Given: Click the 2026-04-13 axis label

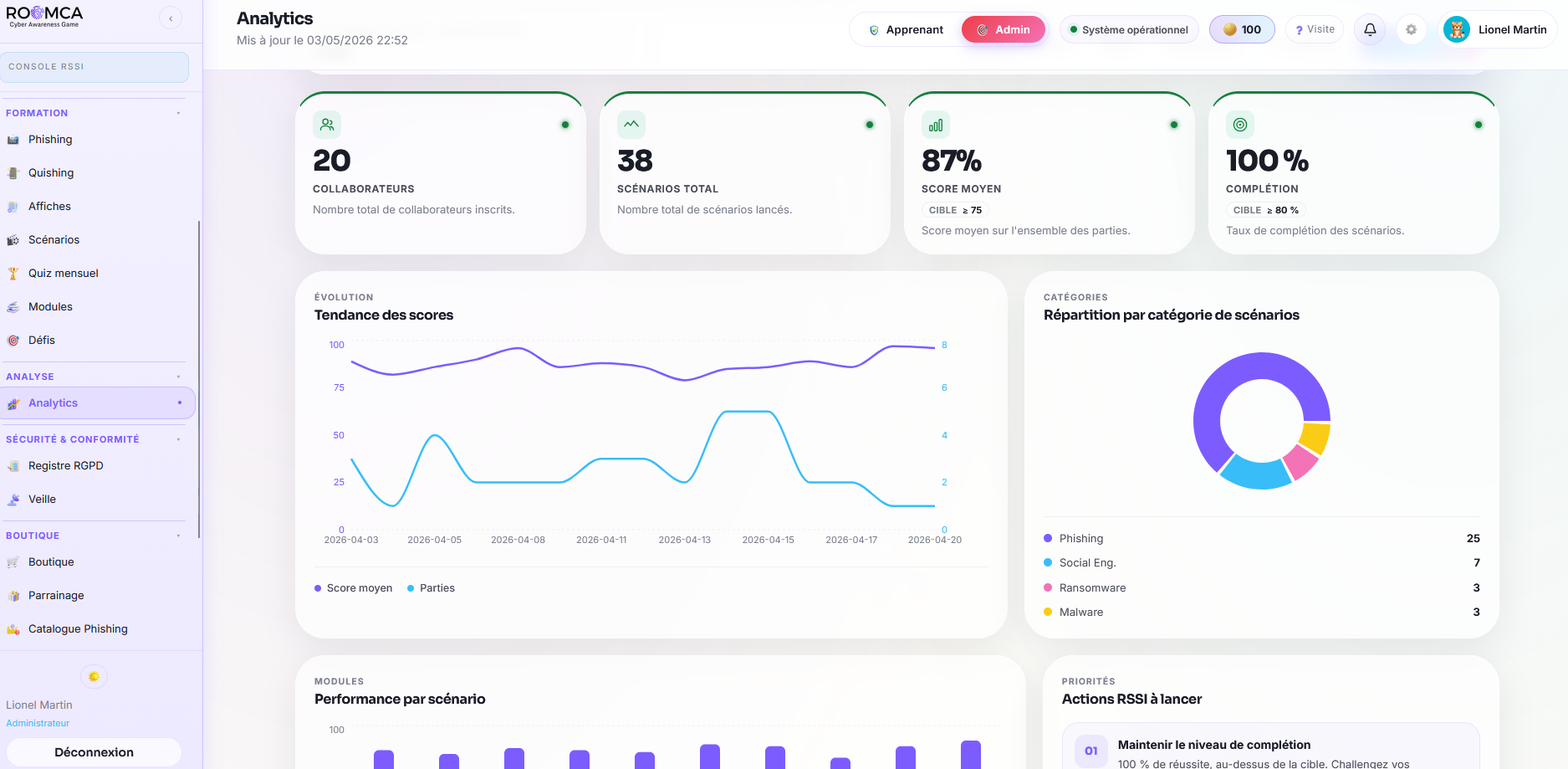Looking at the screenshot, I should click(685, 540).
